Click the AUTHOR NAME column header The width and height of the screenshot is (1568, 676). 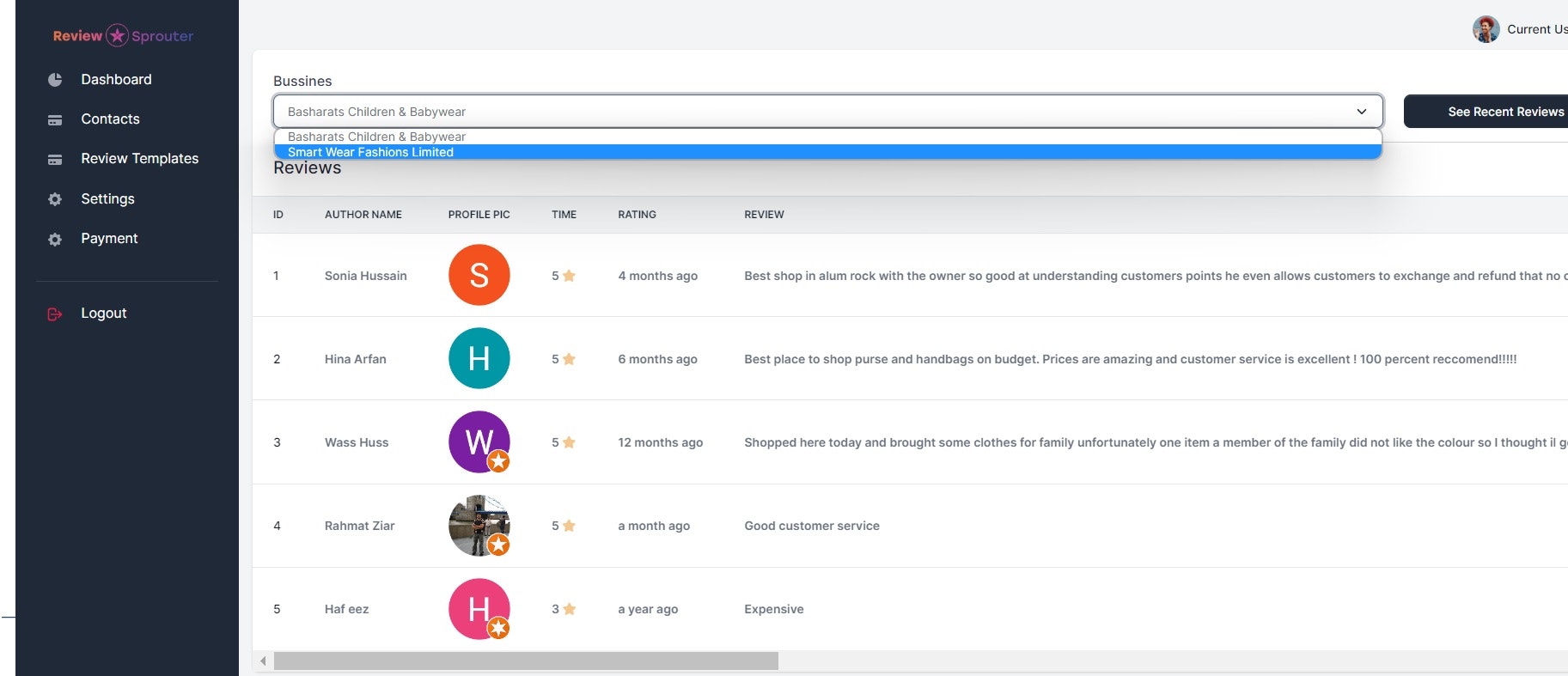tap(363, 215)
